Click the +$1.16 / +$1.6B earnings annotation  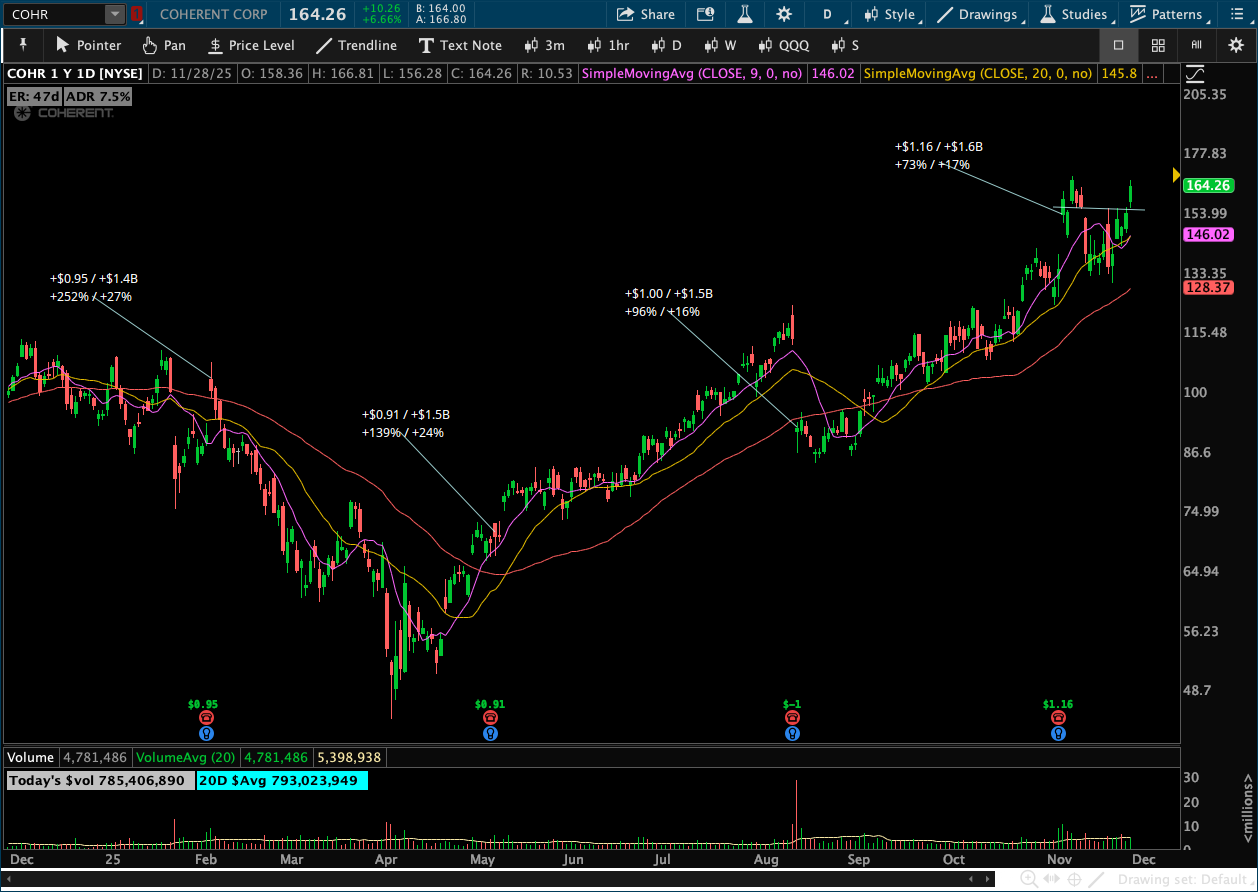click(x=939, y=156)
